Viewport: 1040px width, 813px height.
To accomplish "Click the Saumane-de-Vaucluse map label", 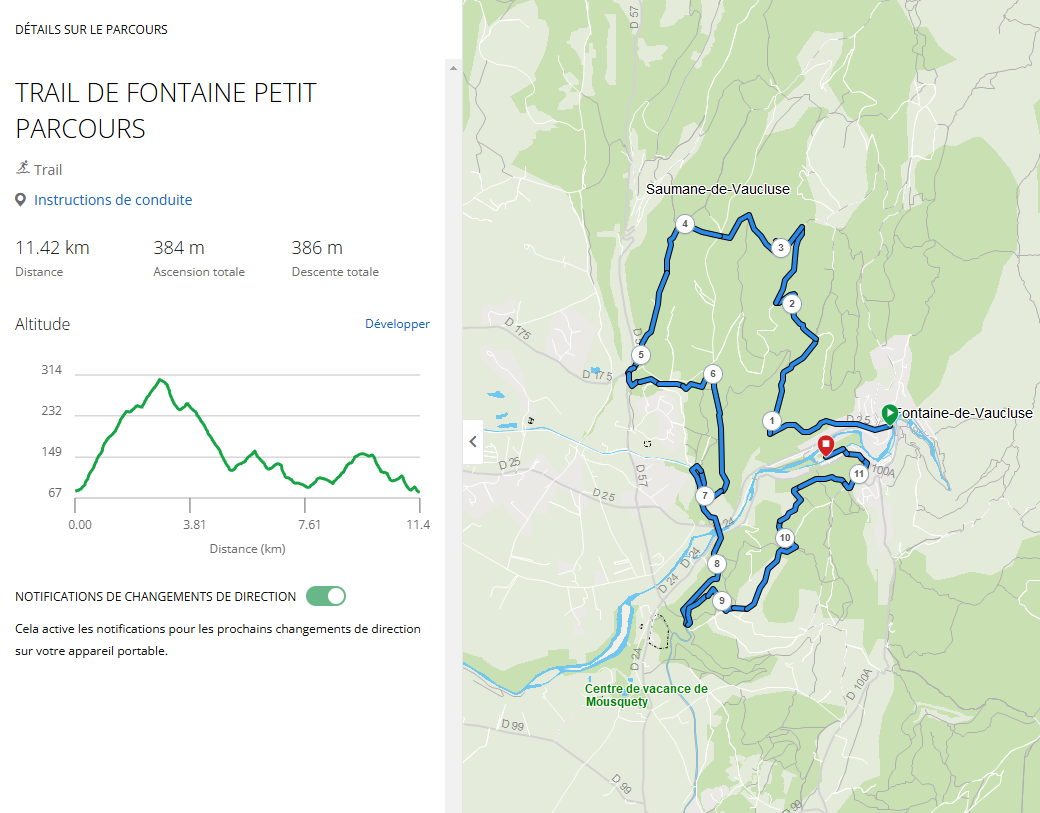I will (x=718, y=189).
